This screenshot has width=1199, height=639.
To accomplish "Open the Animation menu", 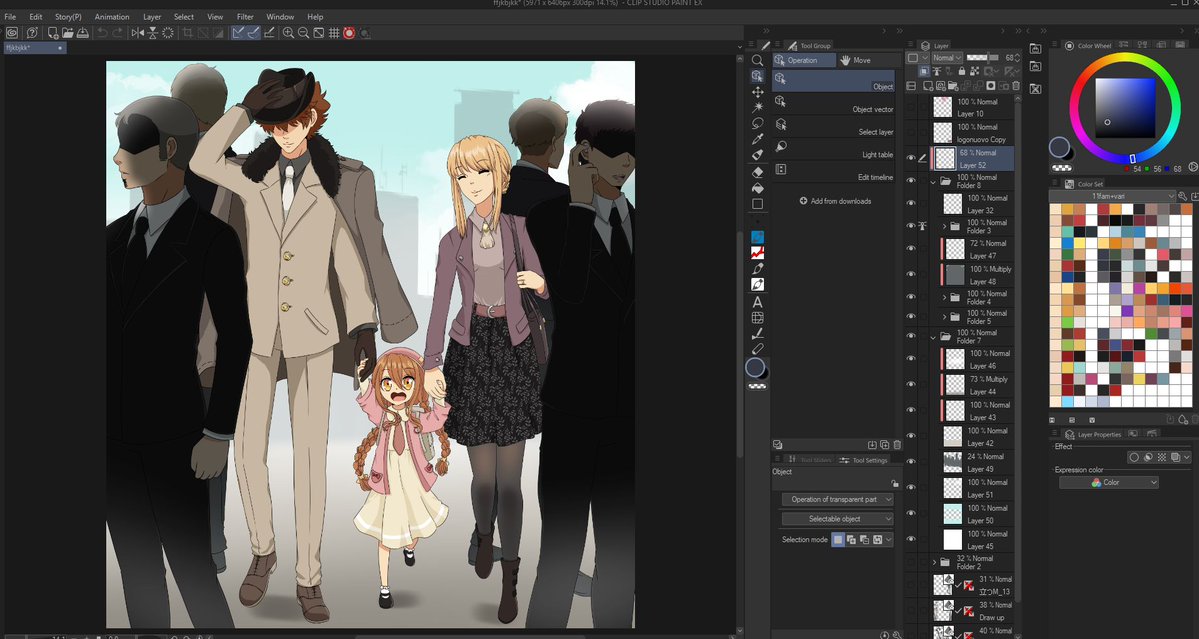I will coord(112,16).
